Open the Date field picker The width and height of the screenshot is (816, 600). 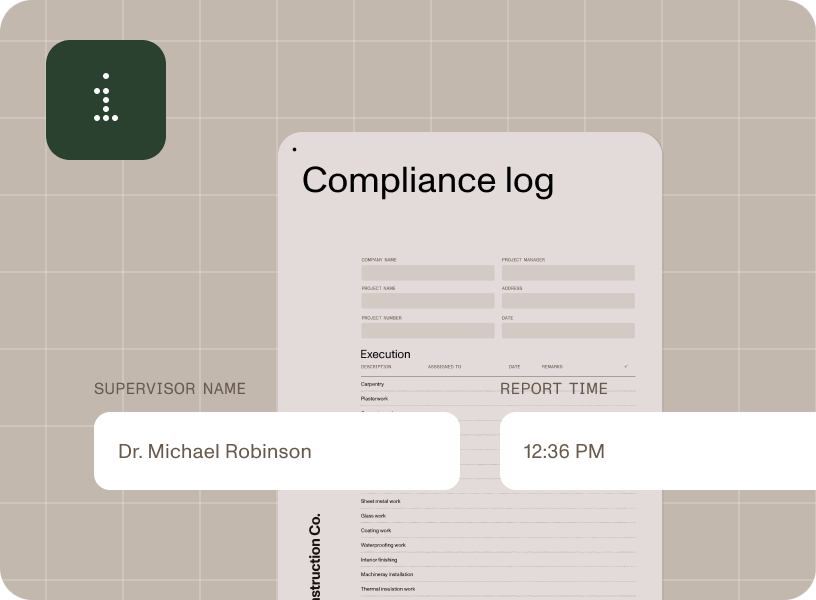pyautogui.click(x=568, y=329)
